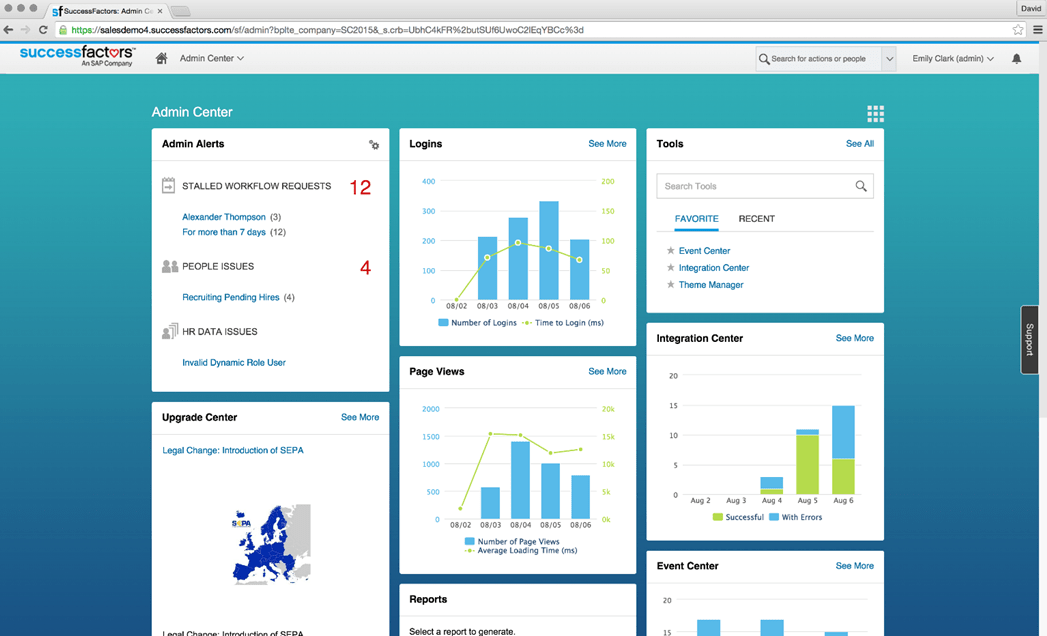Open Recruiting Pending Hires link
1047x636 pixels.
[x=231, y=297]
